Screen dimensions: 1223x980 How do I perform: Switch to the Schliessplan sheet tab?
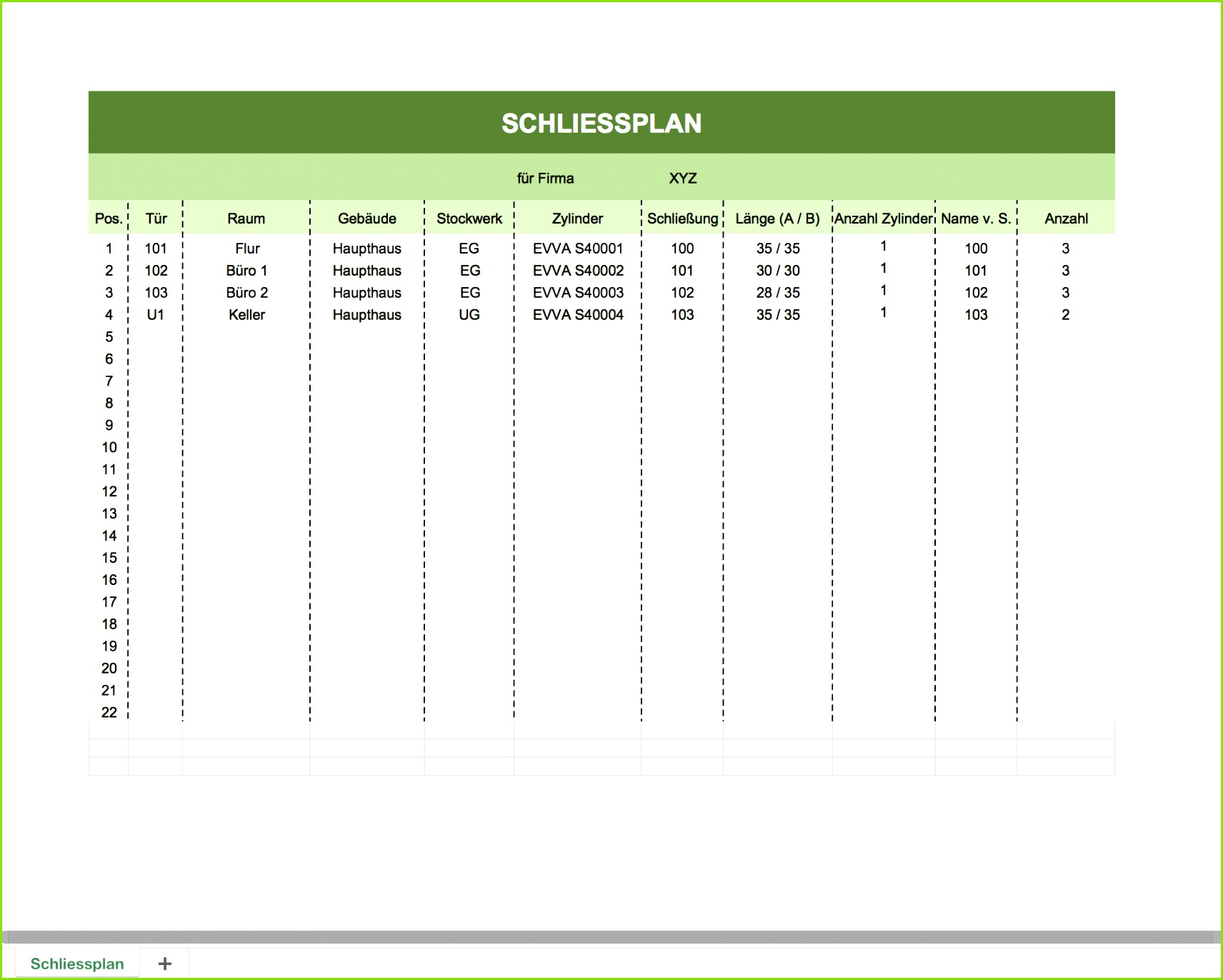77,964
